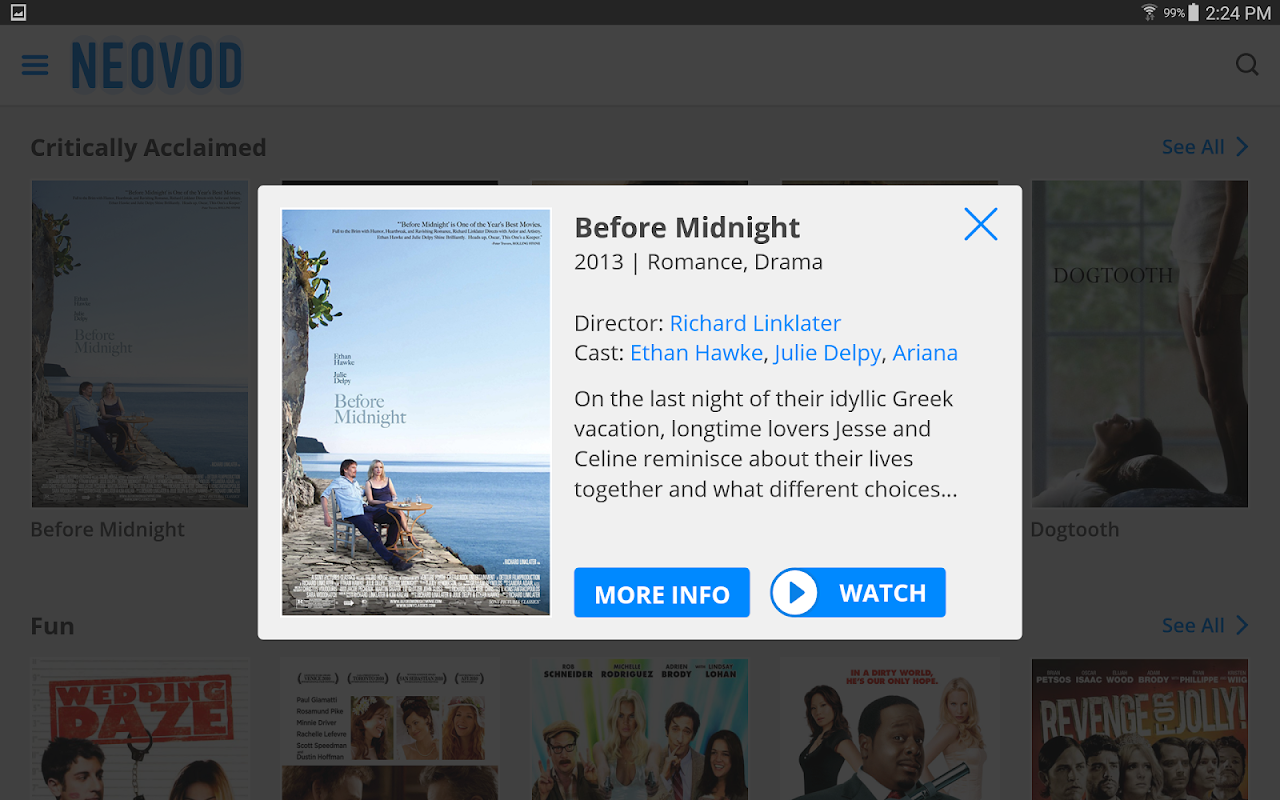Open cast member Julie Delpy

pos(827,353)
